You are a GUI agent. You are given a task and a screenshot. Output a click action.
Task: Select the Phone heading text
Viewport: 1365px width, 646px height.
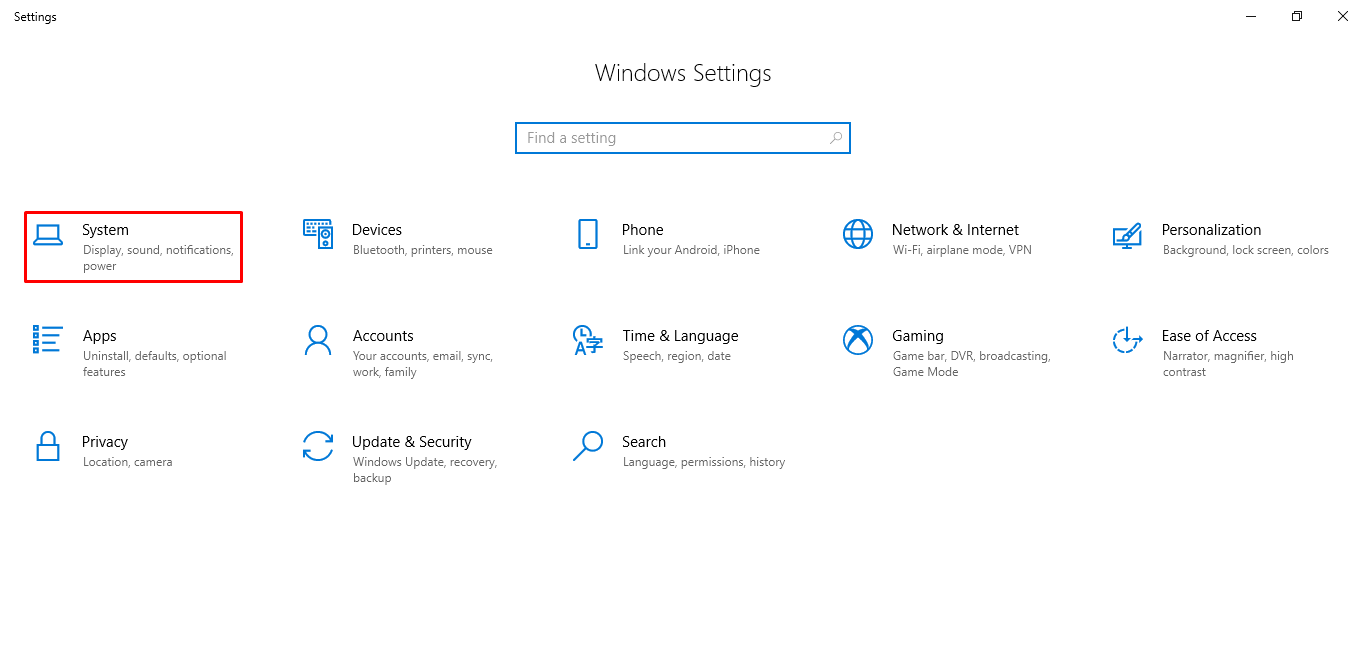[643, 230]
